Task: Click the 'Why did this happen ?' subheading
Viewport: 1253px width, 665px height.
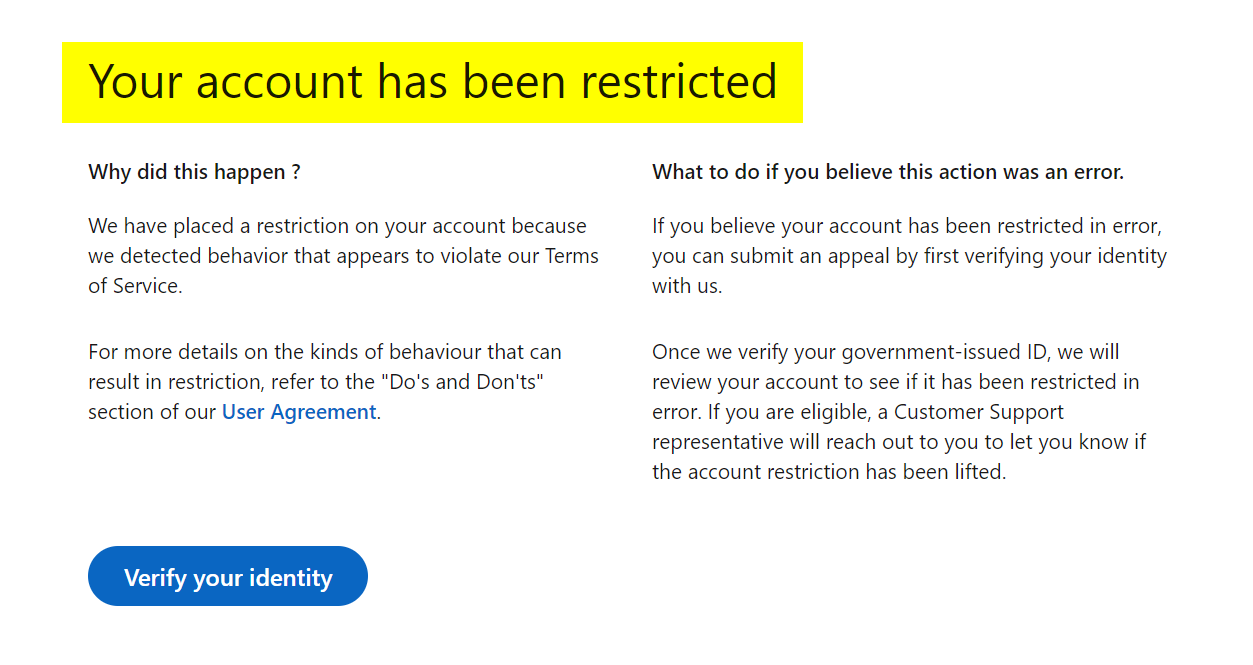Action: click(x=195, y=172)
